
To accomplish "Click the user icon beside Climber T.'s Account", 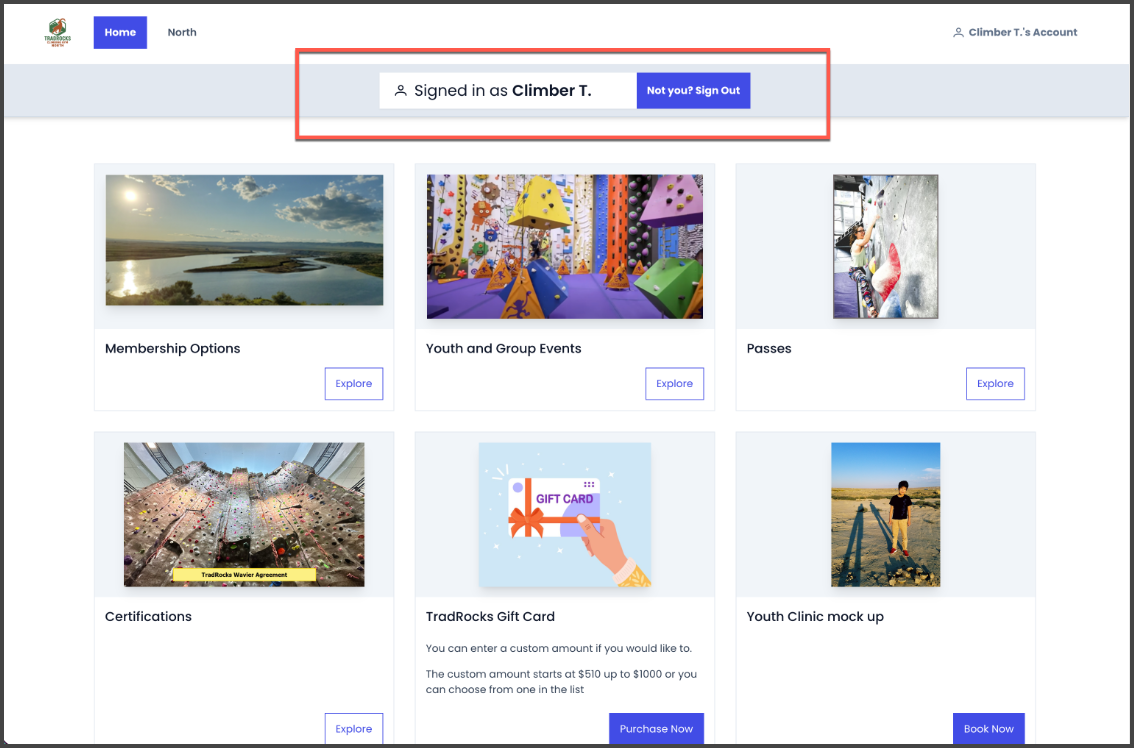I will pos(958,33).
